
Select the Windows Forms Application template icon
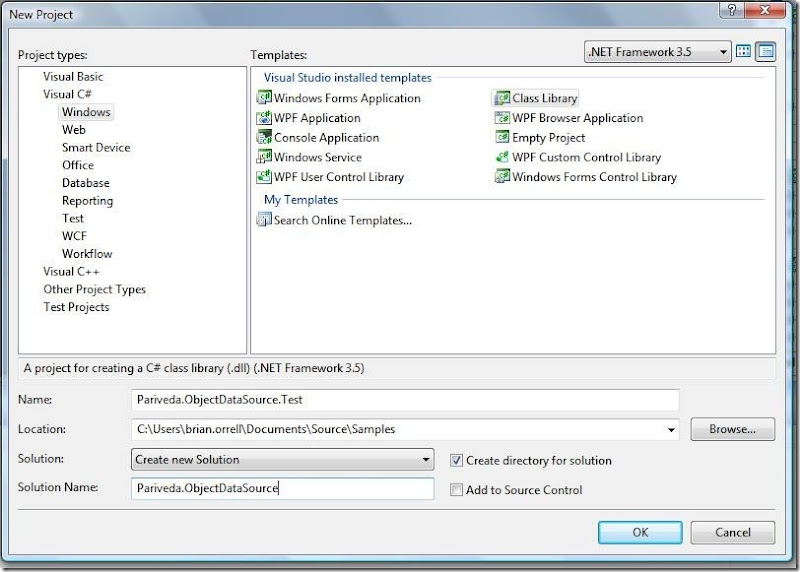click(x=264, y=97)
